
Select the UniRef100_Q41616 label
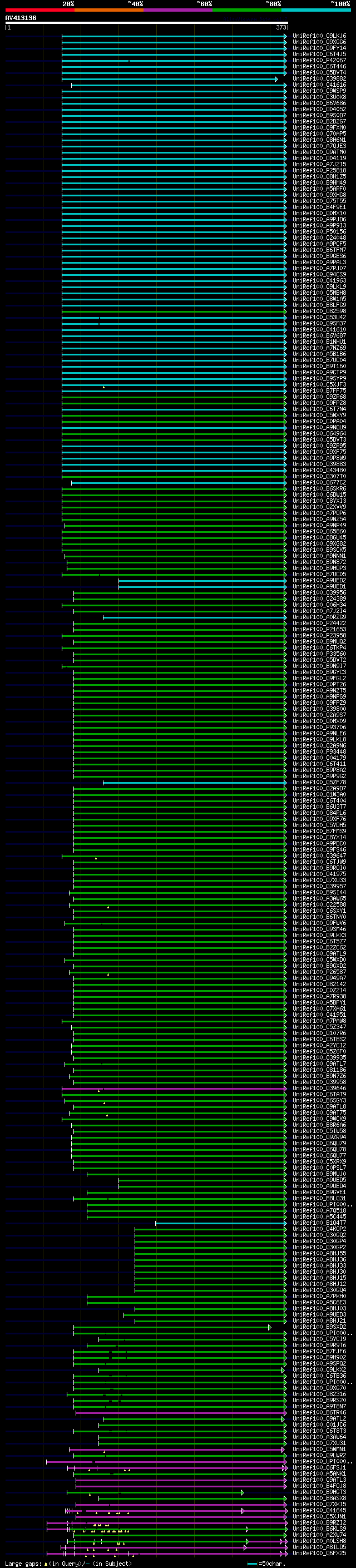pos(319,85)
